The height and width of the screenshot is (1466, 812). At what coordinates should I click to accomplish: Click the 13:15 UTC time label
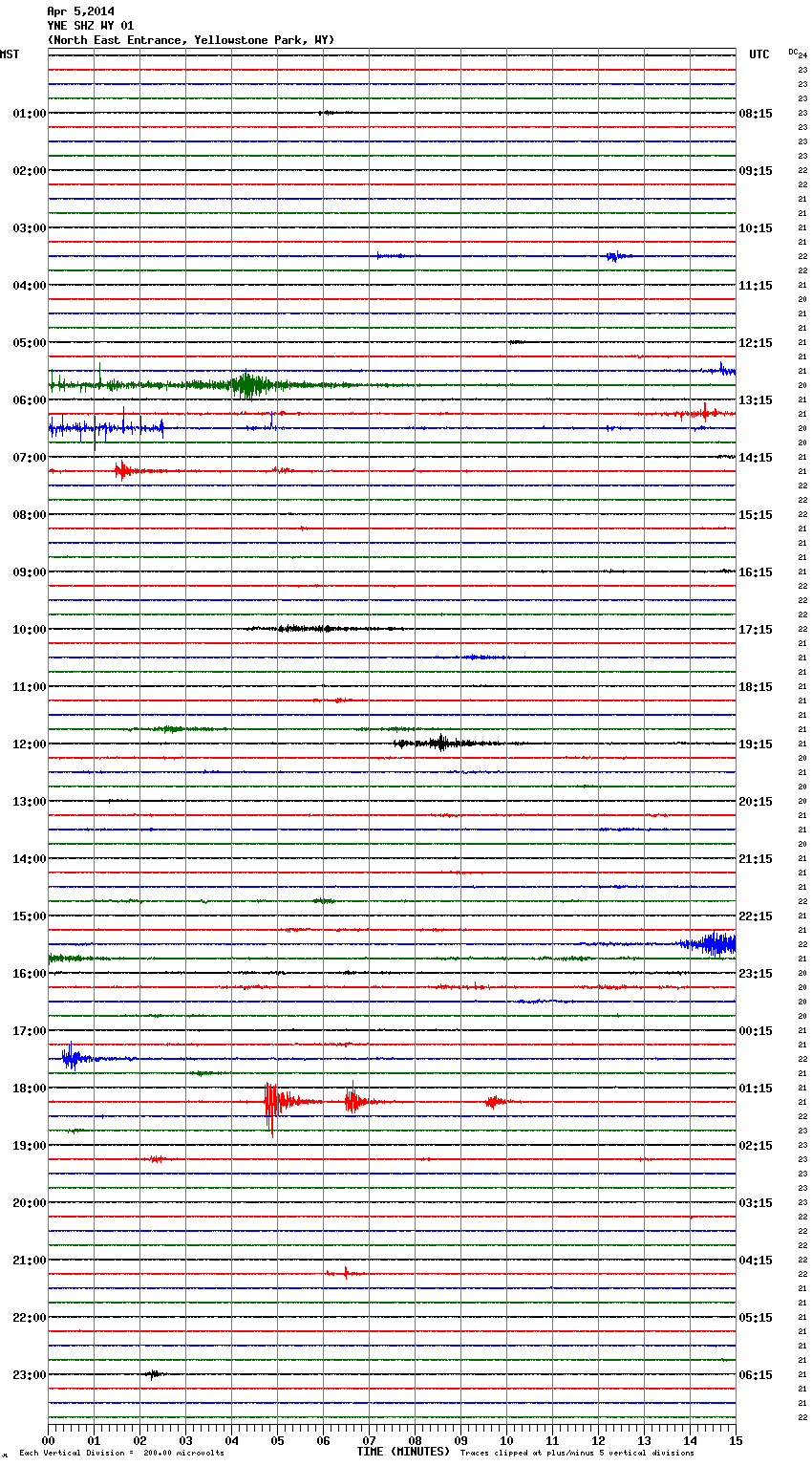click(x=756, y=400)
